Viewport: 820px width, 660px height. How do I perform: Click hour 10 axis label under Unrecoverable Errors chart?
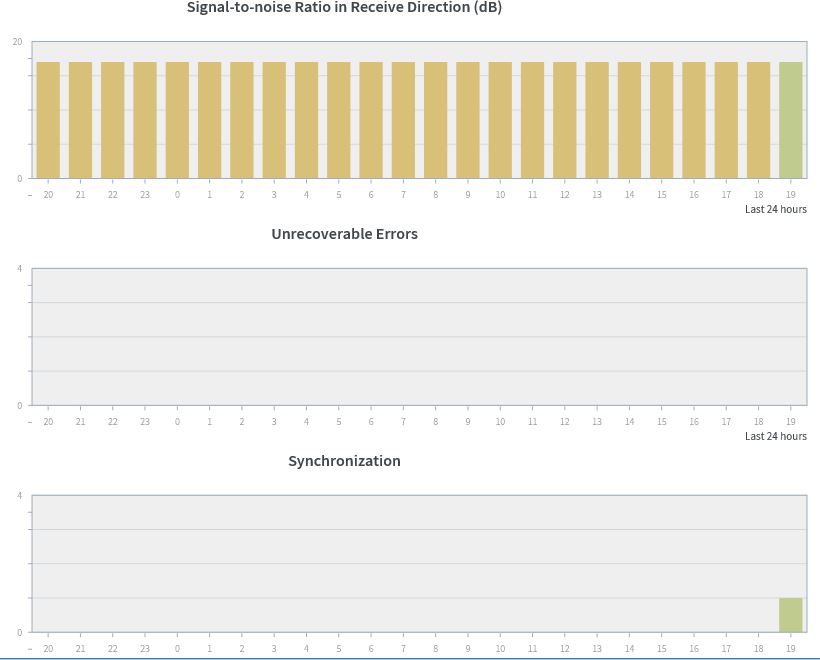[x=500, y=422]
